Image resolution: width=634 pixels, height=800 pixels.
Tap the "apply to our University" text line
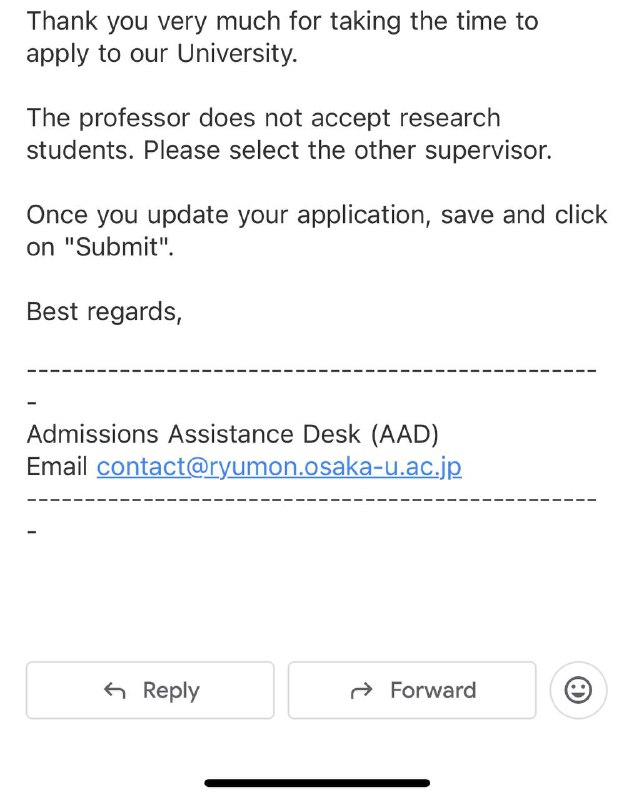162,54
